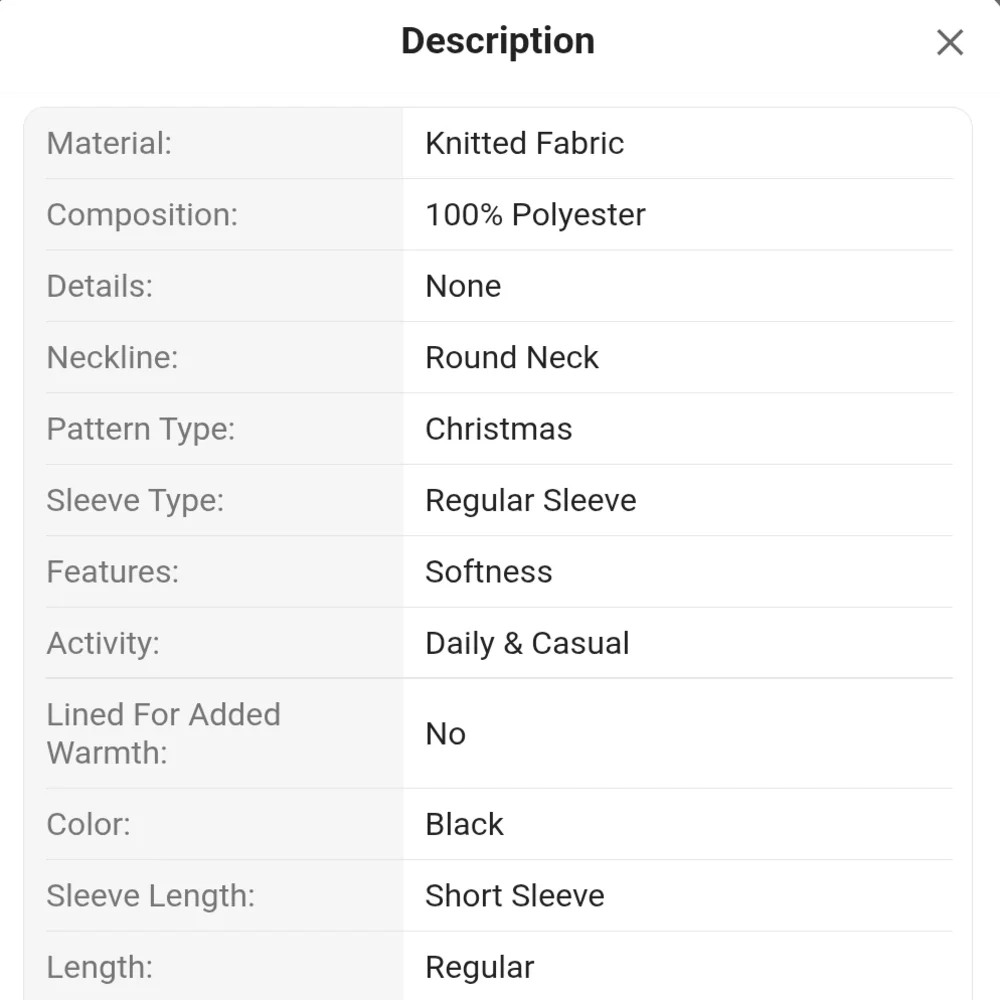The image size is (1000, 1000).
Task: Close the Description panel
Action: [949, 42]
